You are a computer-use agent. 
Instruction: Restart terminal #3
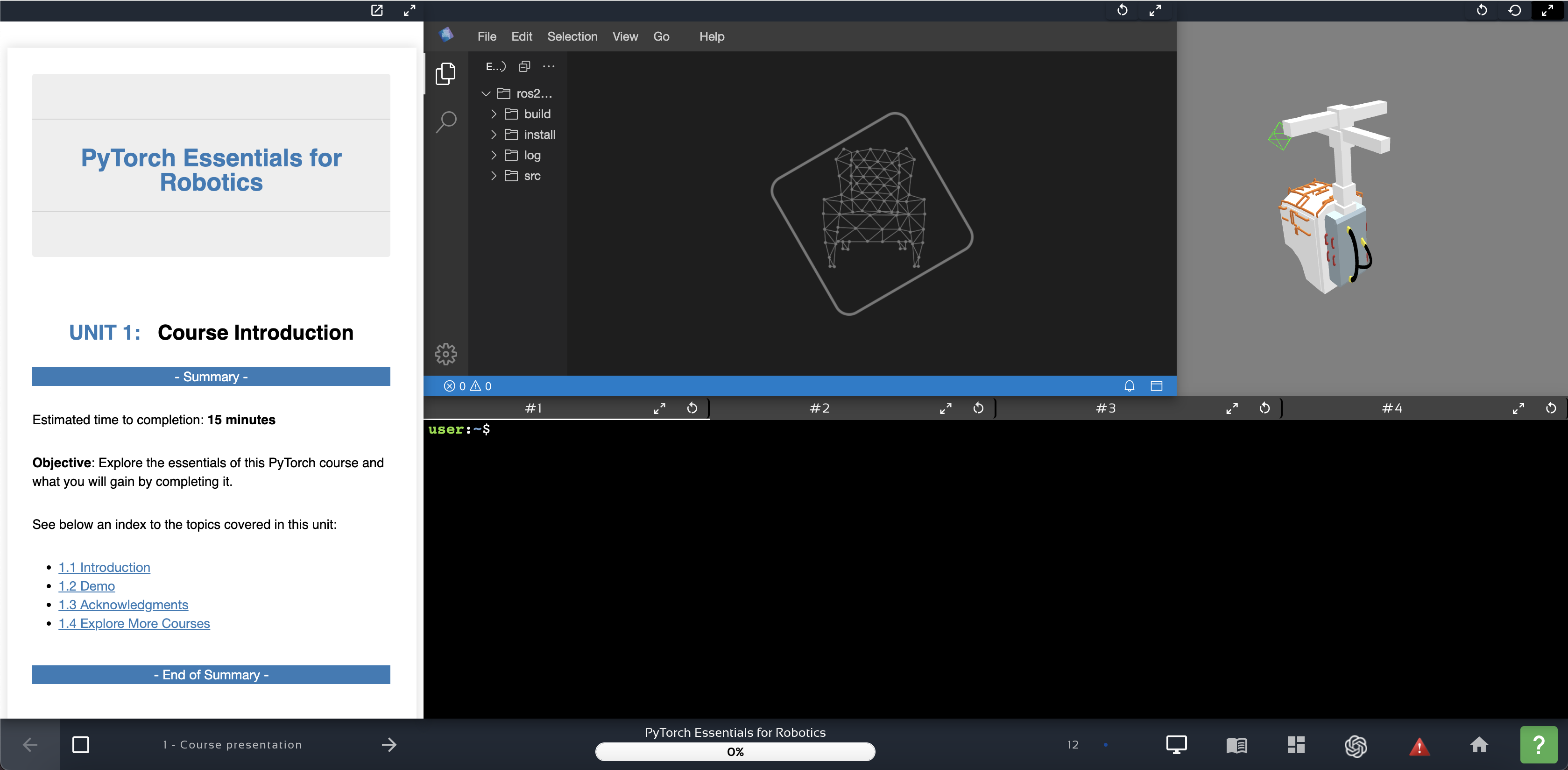click(x=1265, y=408)
